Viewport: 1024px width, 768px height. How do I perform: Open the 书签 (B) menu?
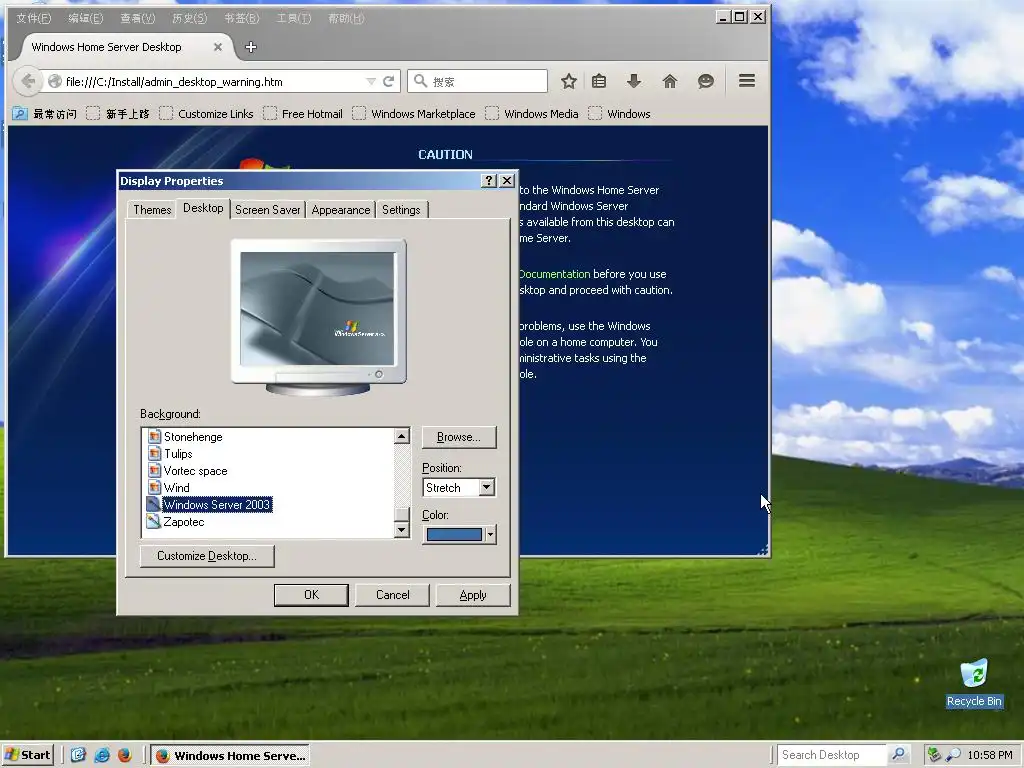coord(242,18)
